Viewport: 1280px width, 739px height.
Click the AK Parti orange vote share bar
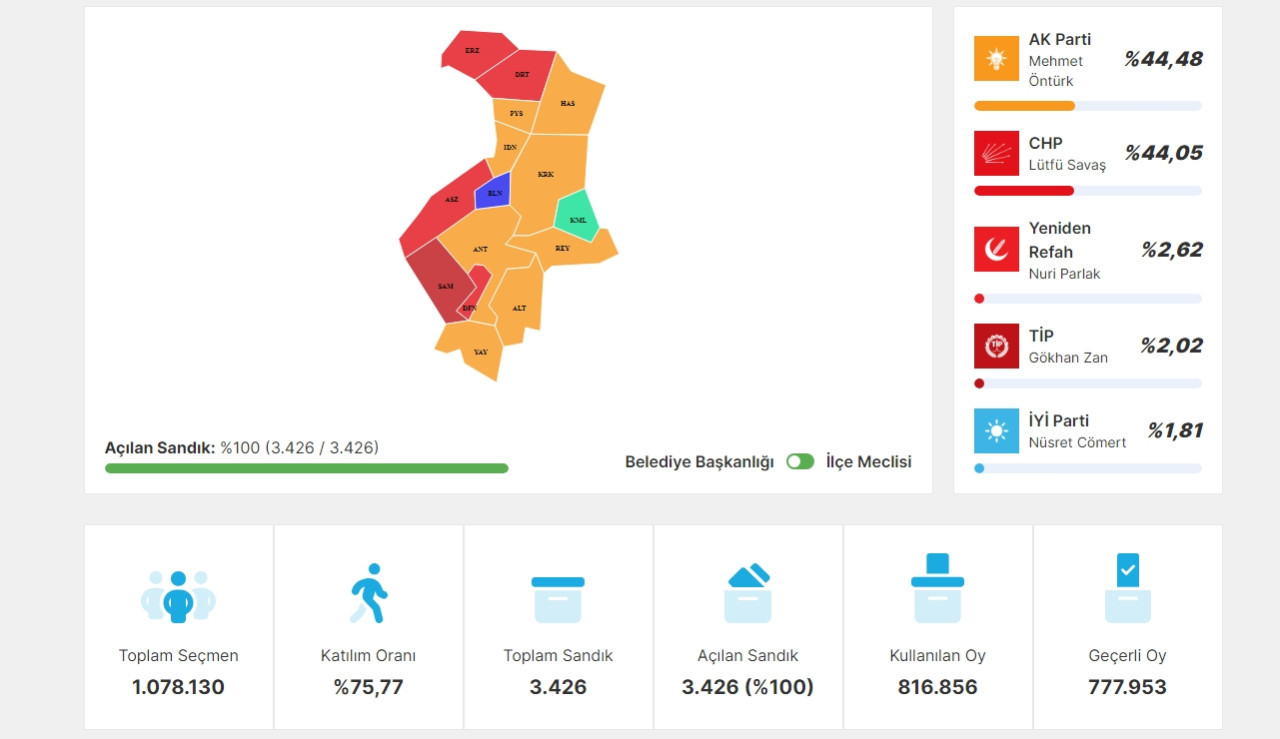click(1024, 106)
